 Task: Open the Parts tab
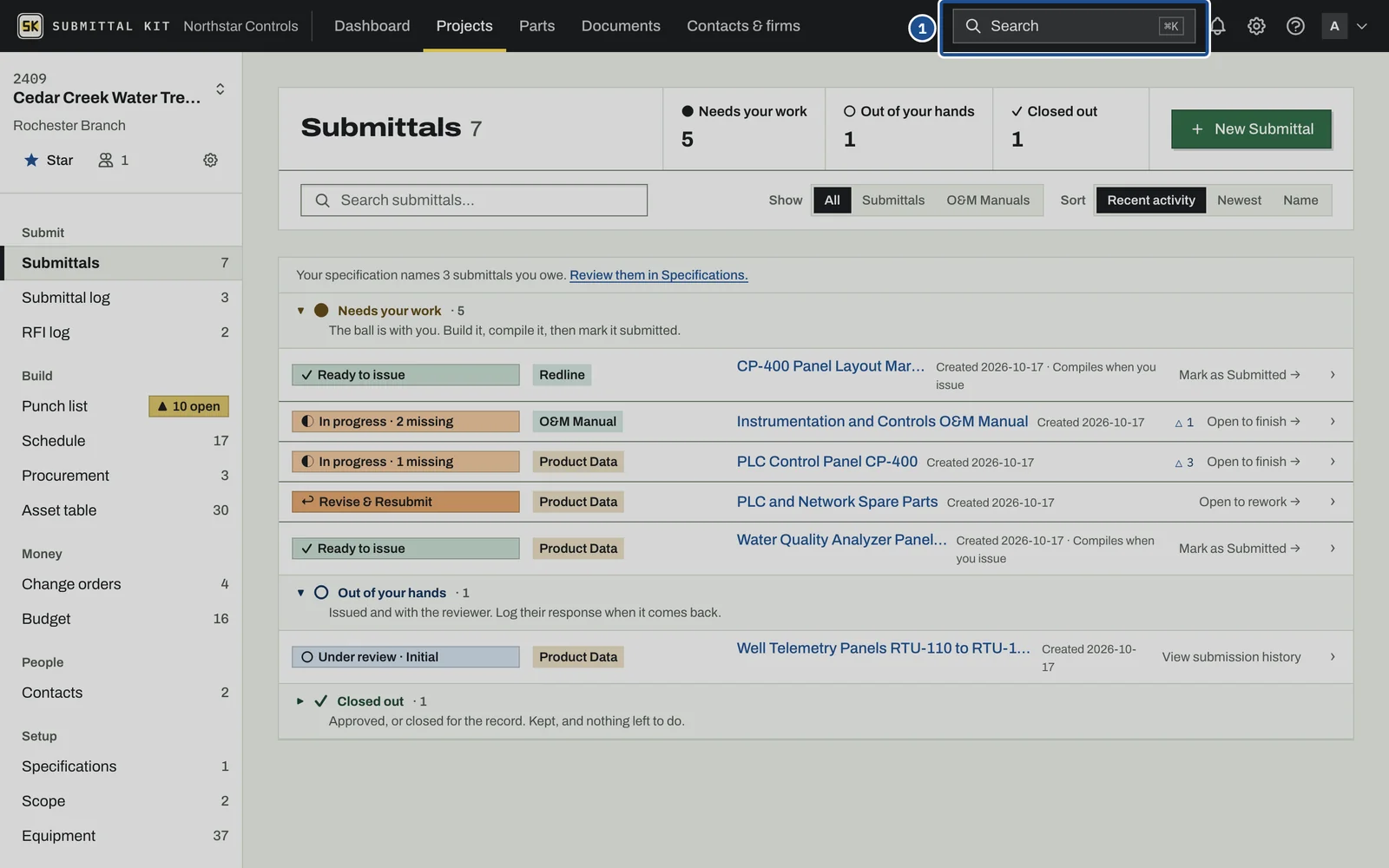click(x=537, y=26)
